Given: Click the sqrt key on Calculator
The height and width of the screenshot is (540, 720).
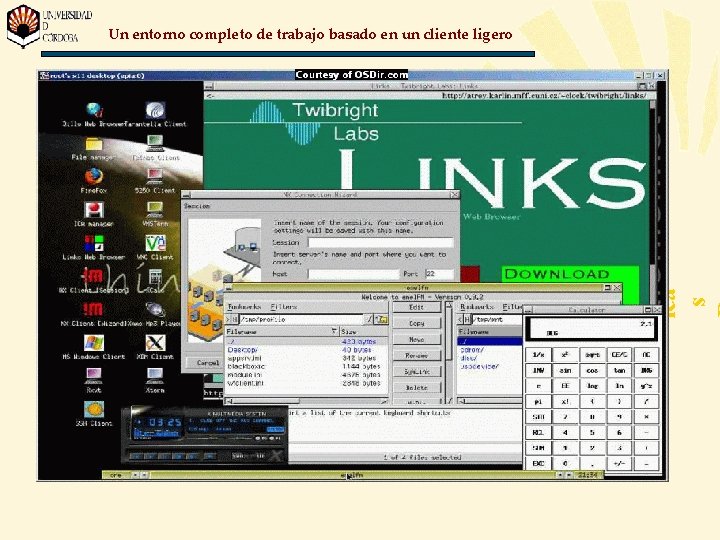Looking at the screenshot, I should tap(592, 354).
